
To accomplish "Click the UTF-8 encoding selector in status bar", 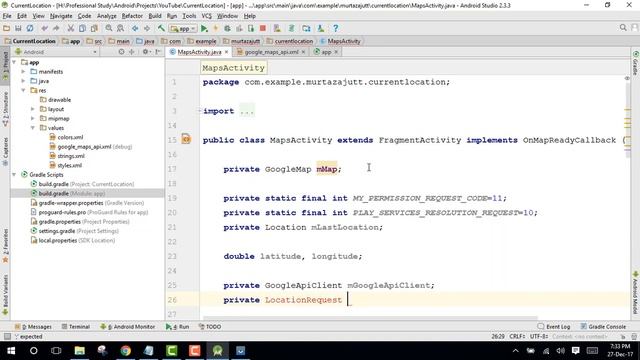I will point(539,336).
